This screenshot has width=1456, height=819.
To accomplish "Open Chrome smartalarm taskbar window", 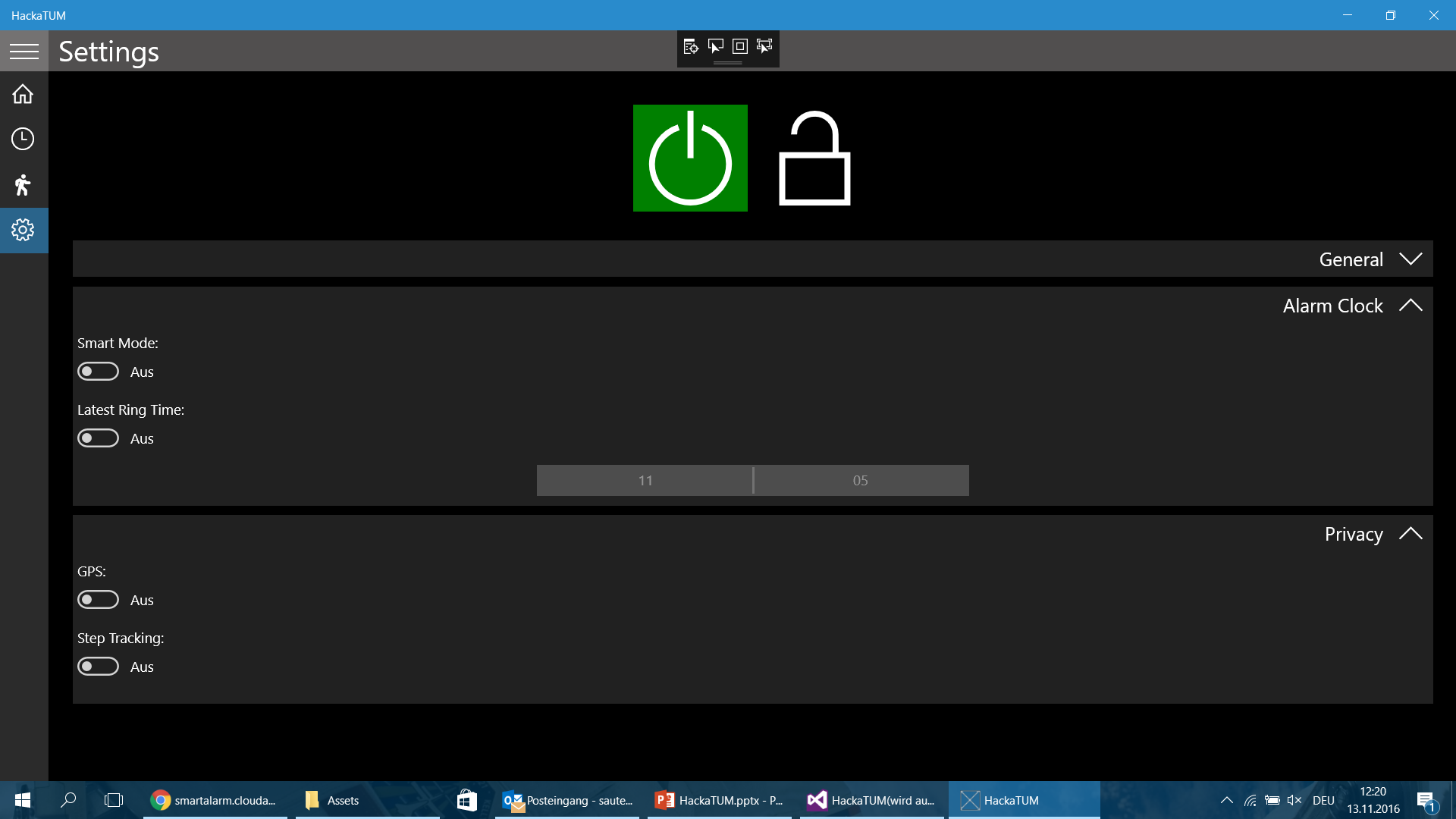I will click(215, 800).
